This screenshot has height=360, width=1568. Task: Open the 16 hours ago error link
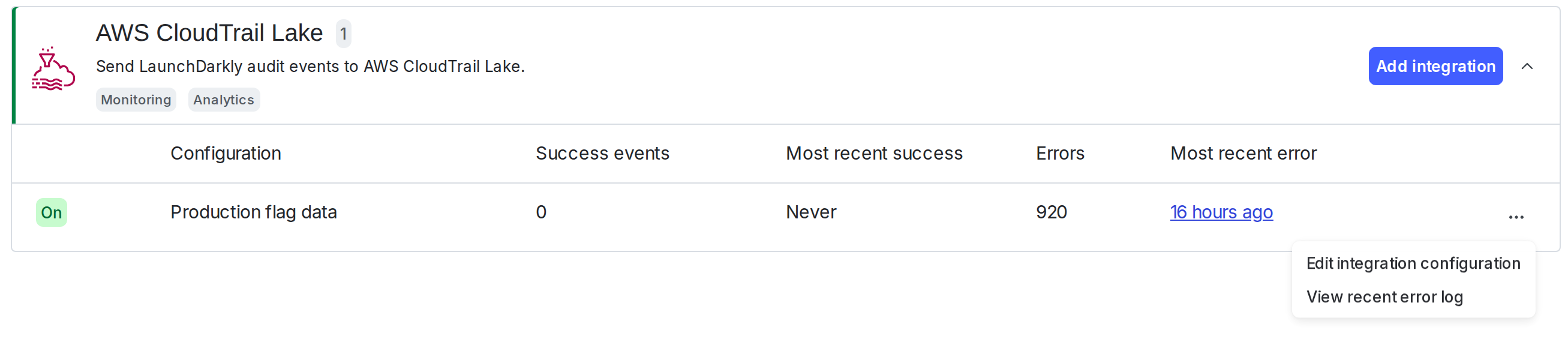tap(1221, 212)
